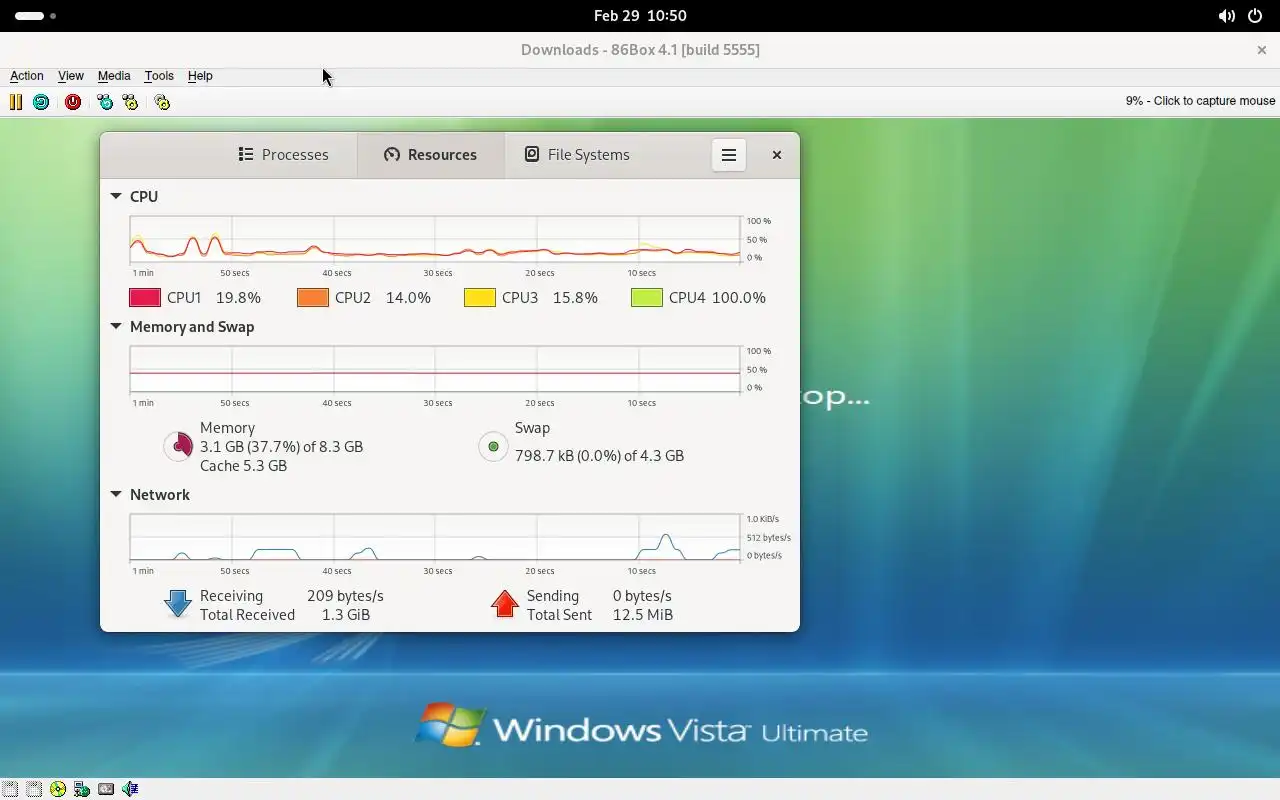Click the Activities indicator in top bar

tap(35, 16)
